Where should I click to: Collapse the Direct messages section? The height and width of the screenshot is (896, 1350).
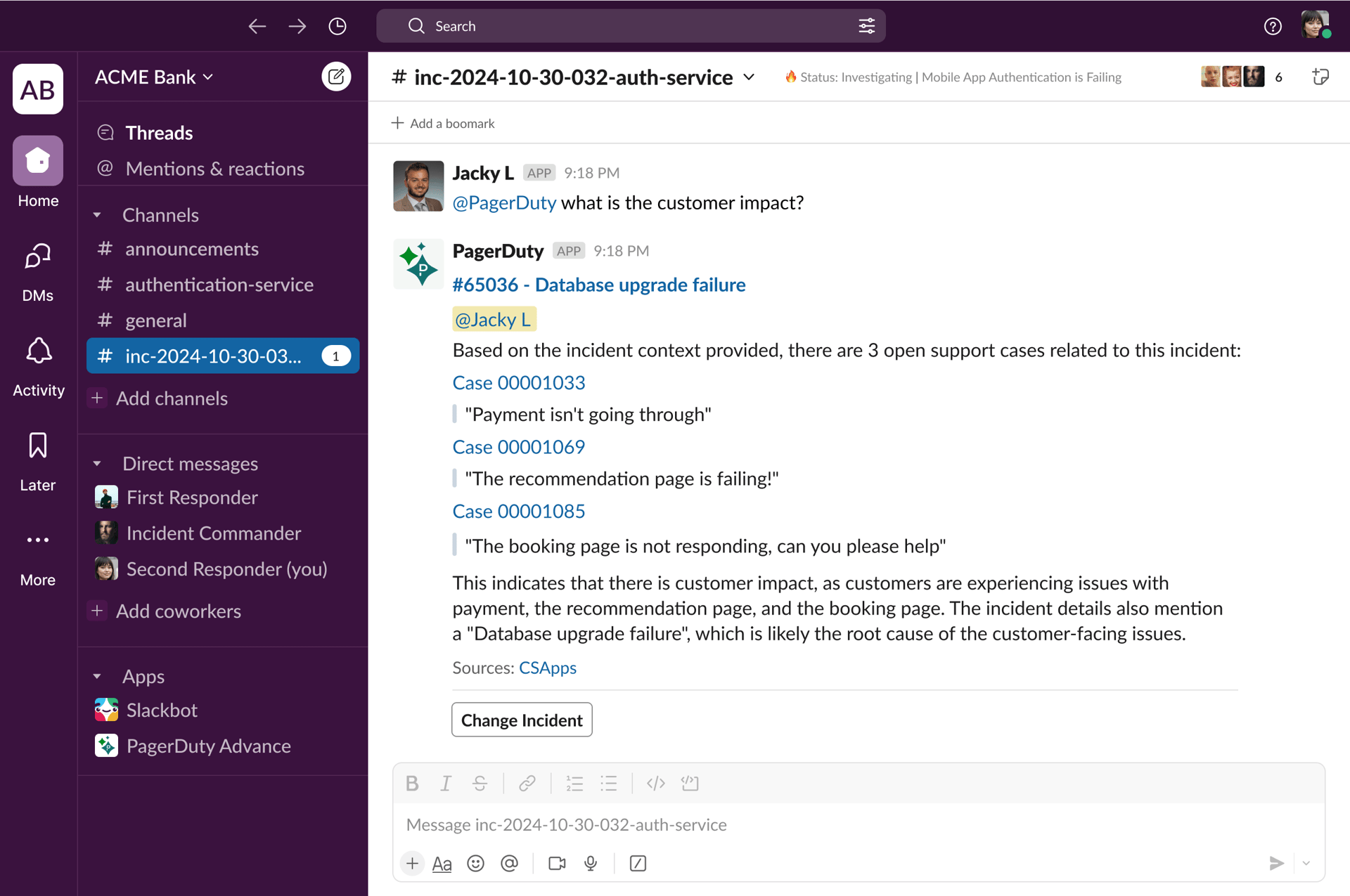[x=97, y=463]
